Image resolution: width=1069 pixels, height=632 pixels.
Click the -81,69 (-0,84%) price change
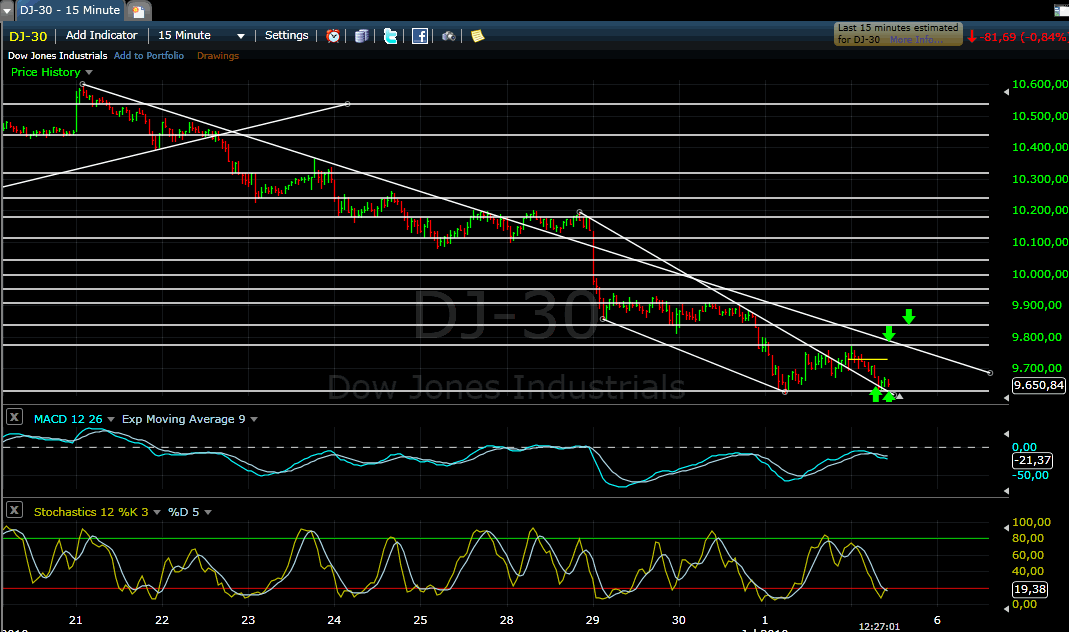pos(1017,37)
